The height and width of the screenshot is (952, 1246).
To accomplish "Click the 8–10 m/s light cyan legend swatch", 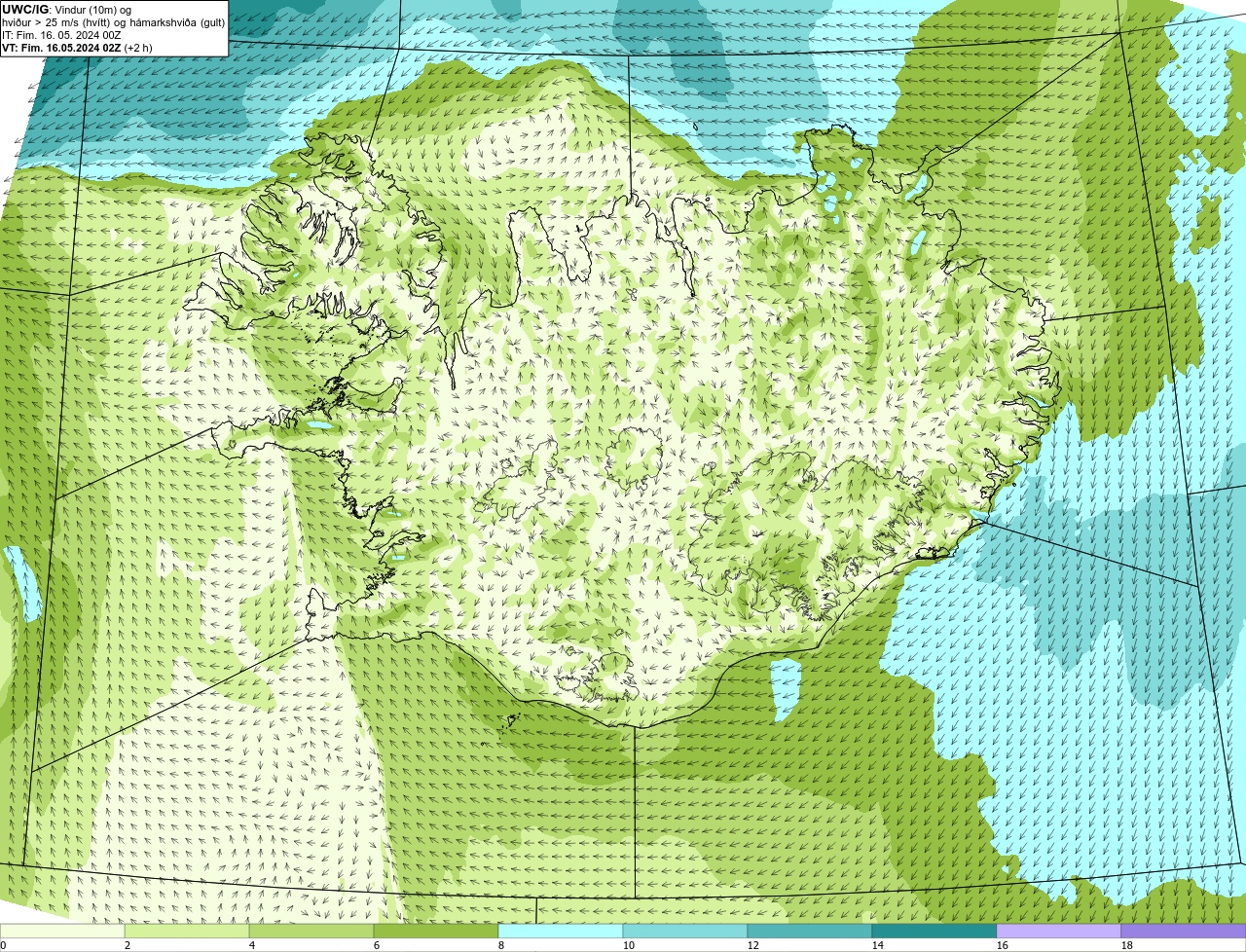I will pyautogui.click(x=561, y=932).
